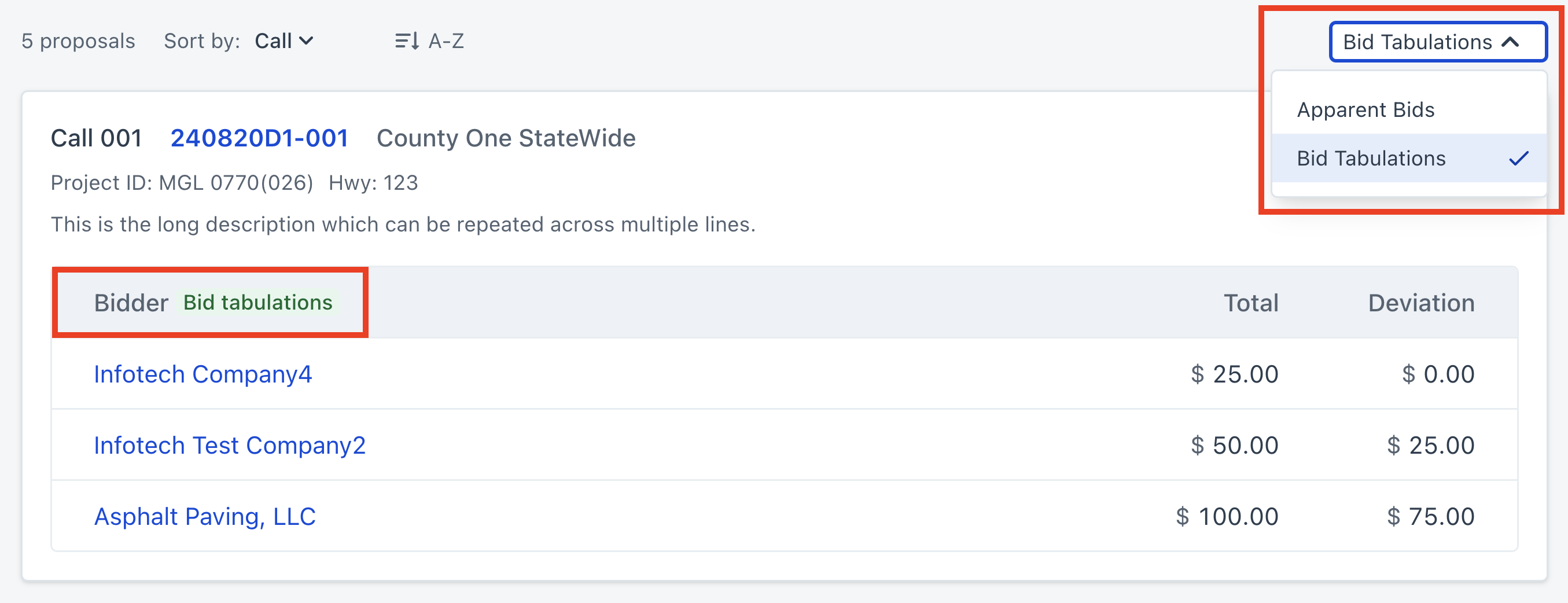Screen dimensions: 1568x603
Task: Click the checkmark beside Bid Tabulations option
Action: [x=1519, y=159]
